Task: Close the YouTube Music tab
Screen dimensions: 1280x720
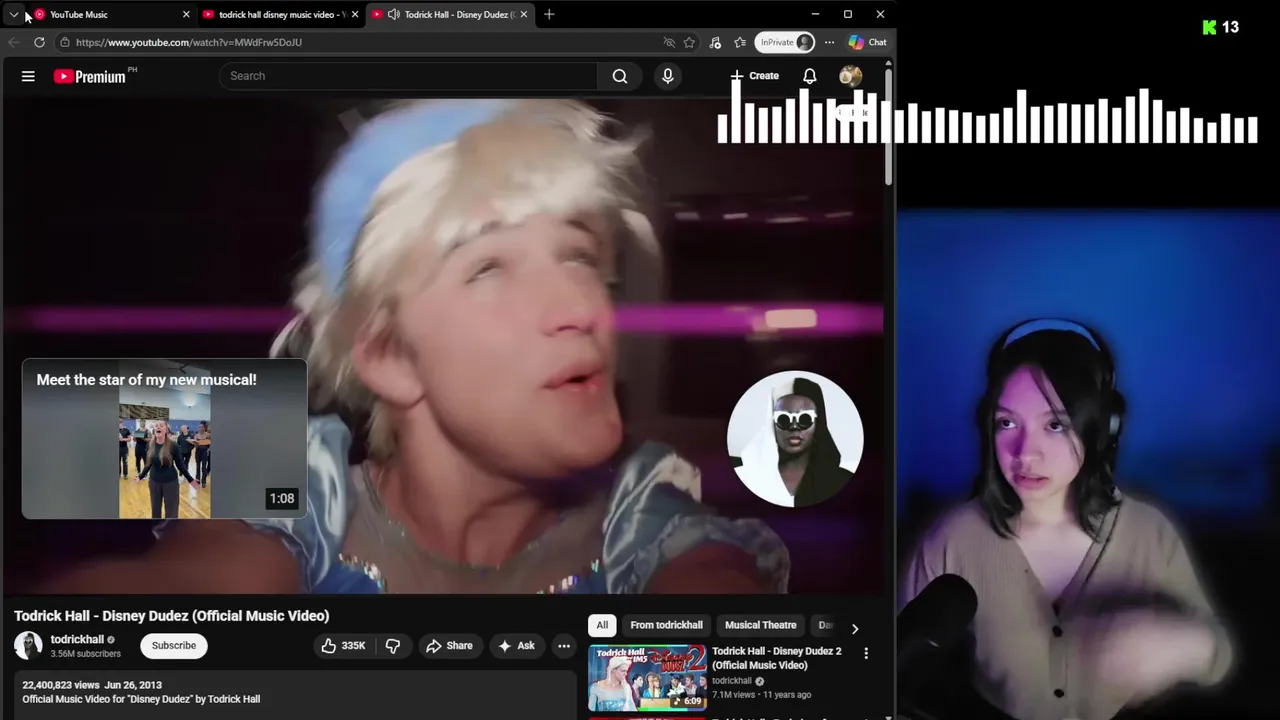Action: (x=186, y=14)
